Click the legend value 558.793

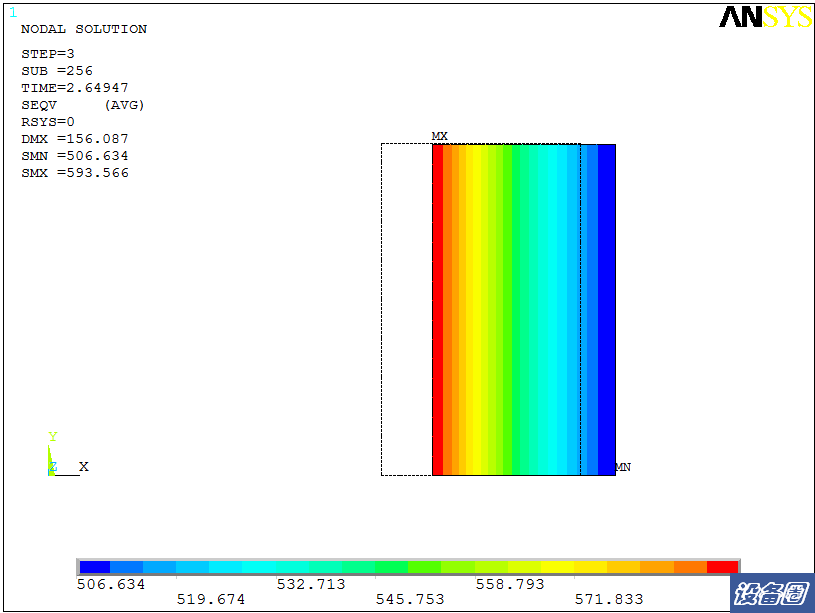click(509, 584)
